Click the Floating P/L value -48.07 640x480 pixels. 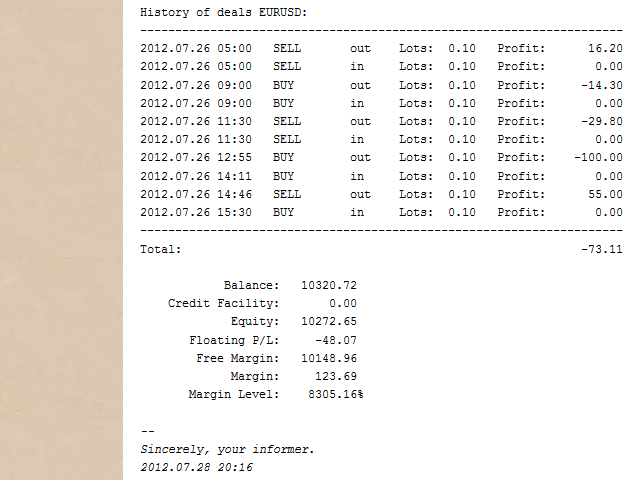coord(335,340)
